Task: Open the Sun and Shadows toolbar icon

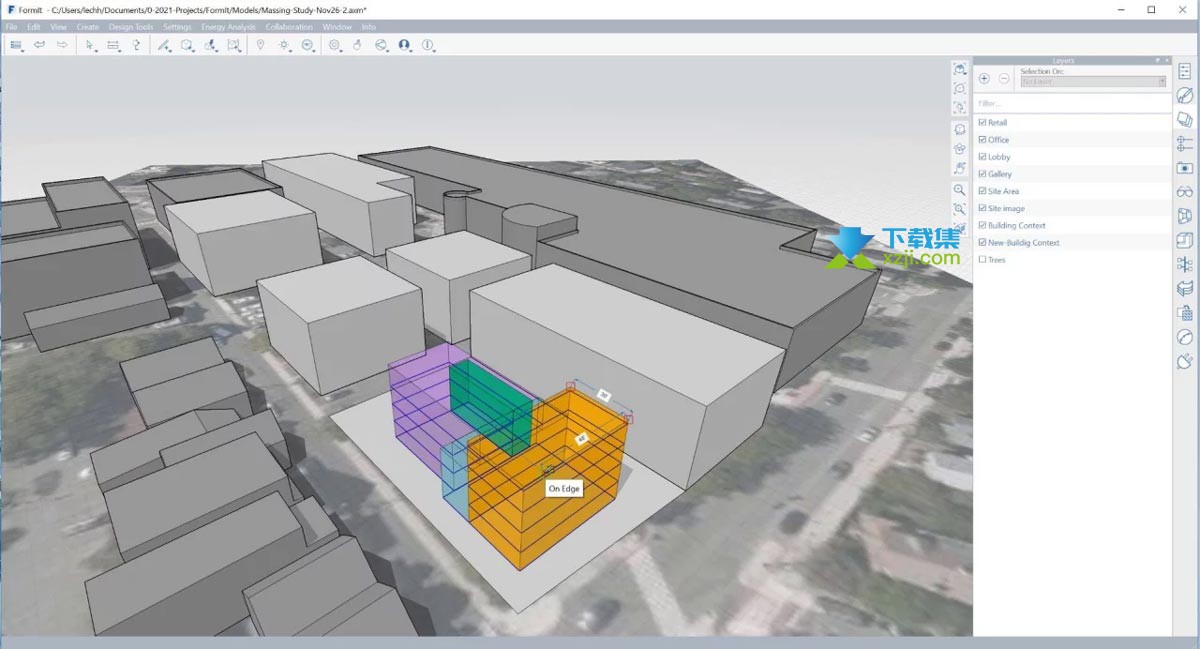Action: click(284, 45)
